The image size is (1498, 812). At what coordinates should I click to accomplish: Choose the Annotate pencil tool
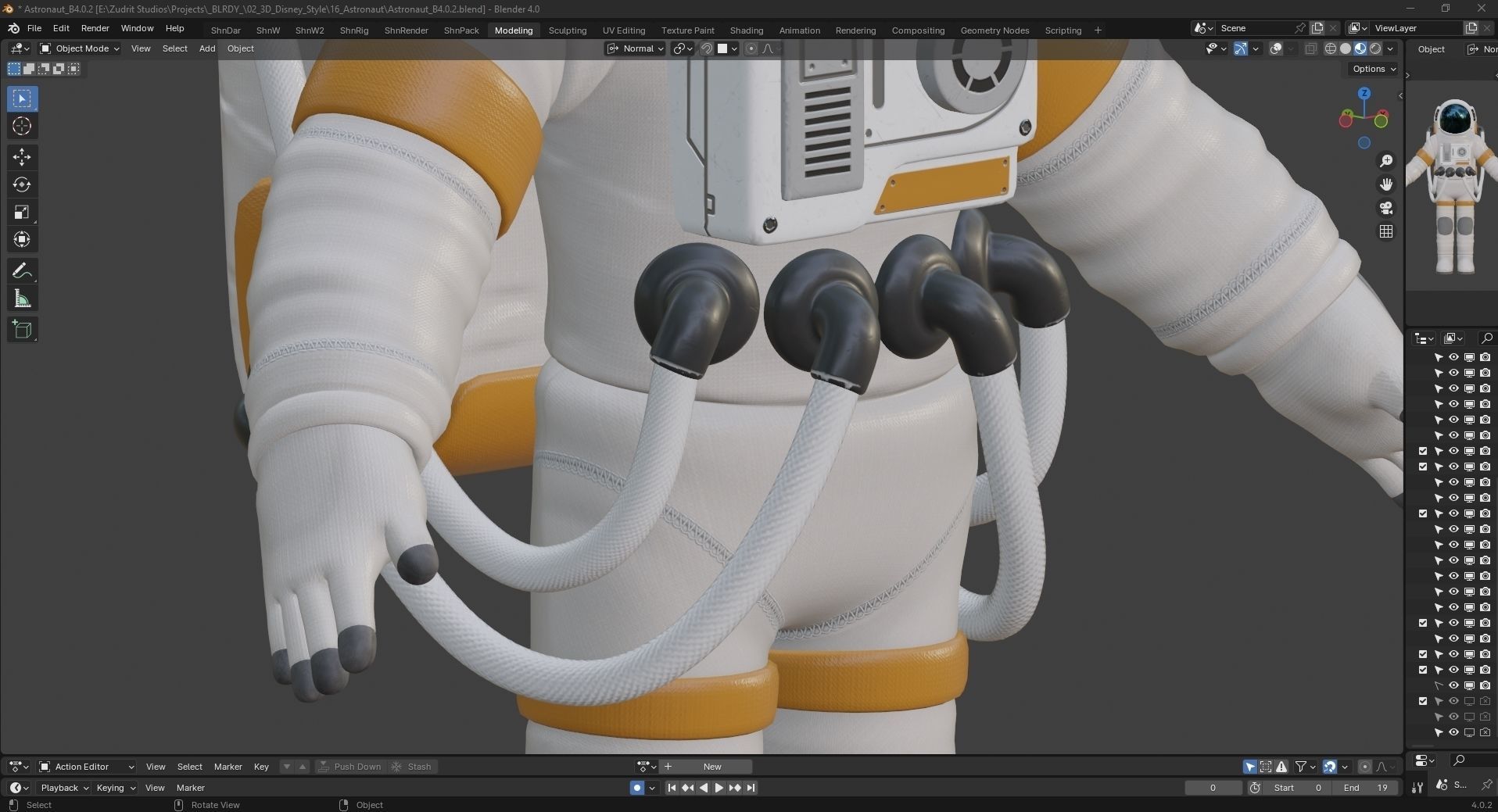point(22,271)
